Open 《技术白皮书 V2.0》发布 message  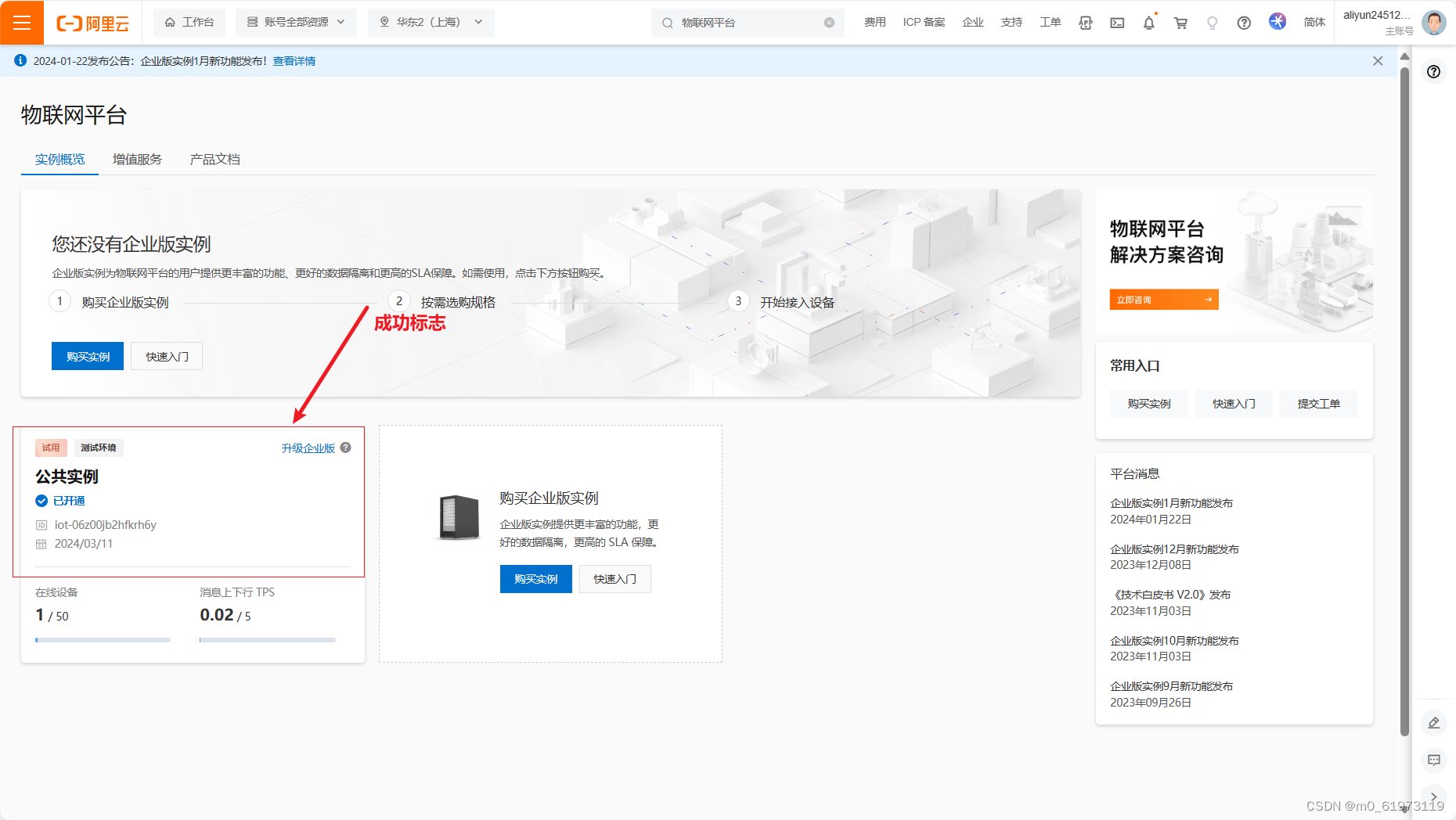(x=1170, y=595)
